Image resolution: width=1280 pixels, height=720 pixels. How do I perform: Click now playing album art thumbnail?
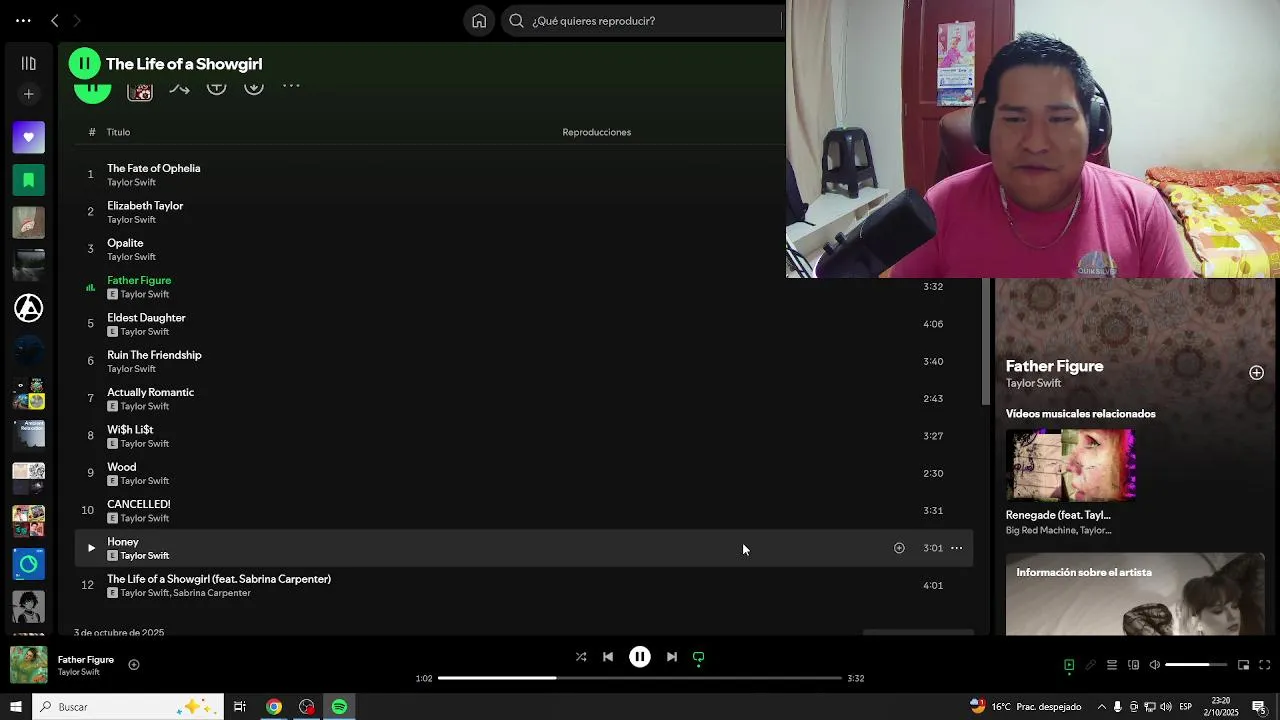coord(29,665)
